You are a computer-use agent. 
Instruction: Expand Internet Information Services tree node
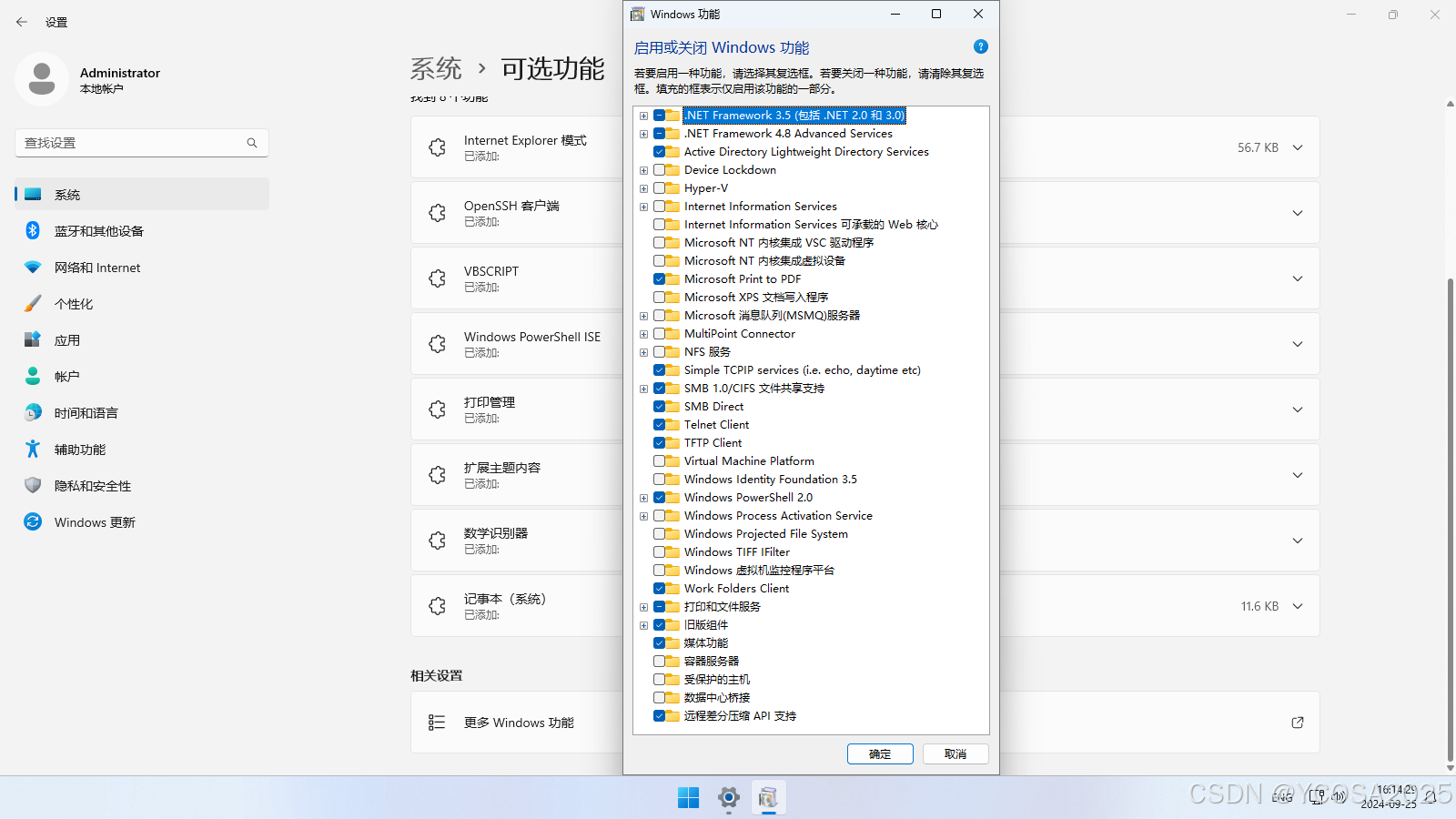tap(643, 207)
